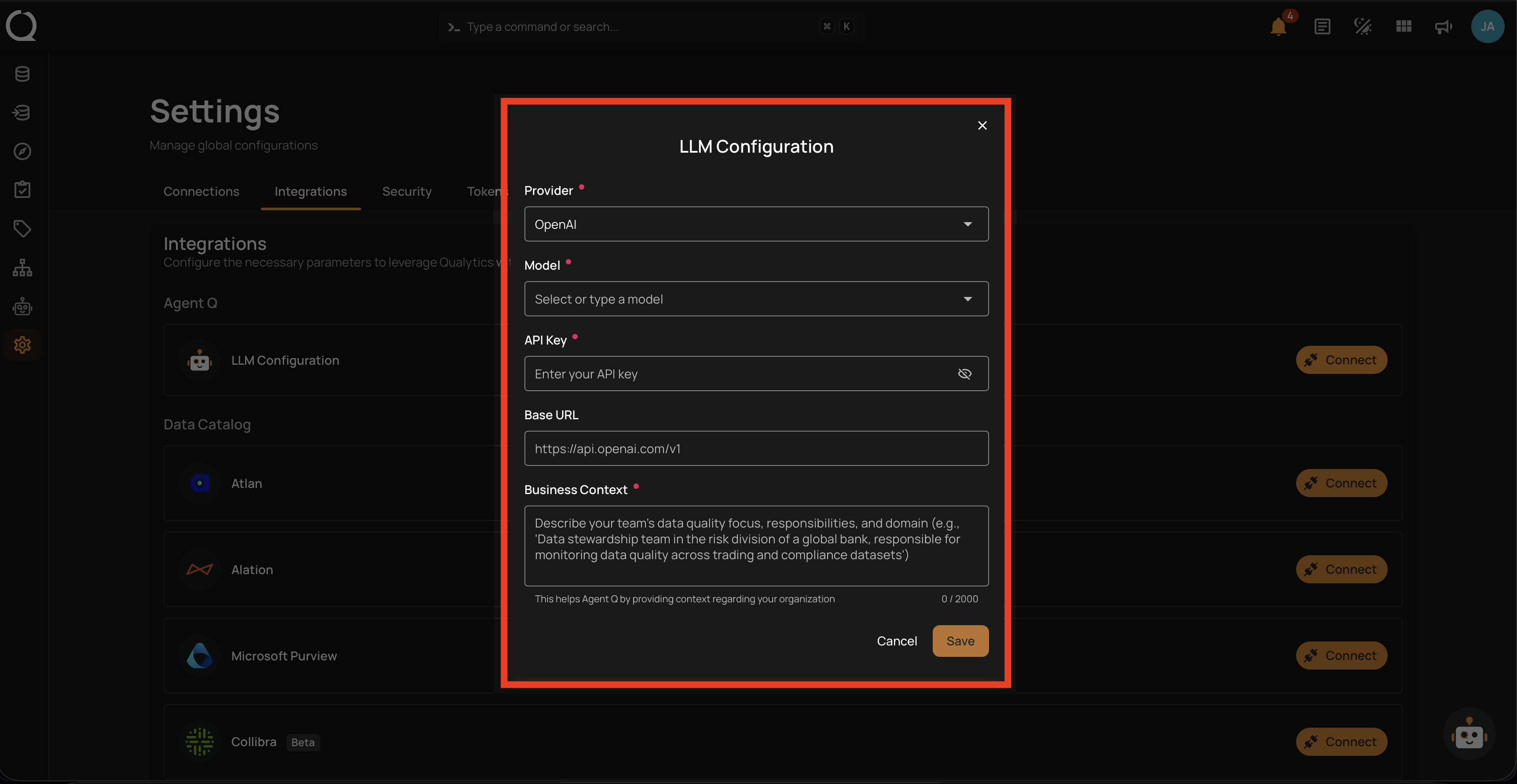Image resolution: width=1517 pixels, height=784 pixels.
Task: Save the LLM configuration
Action: pos(960,641)
